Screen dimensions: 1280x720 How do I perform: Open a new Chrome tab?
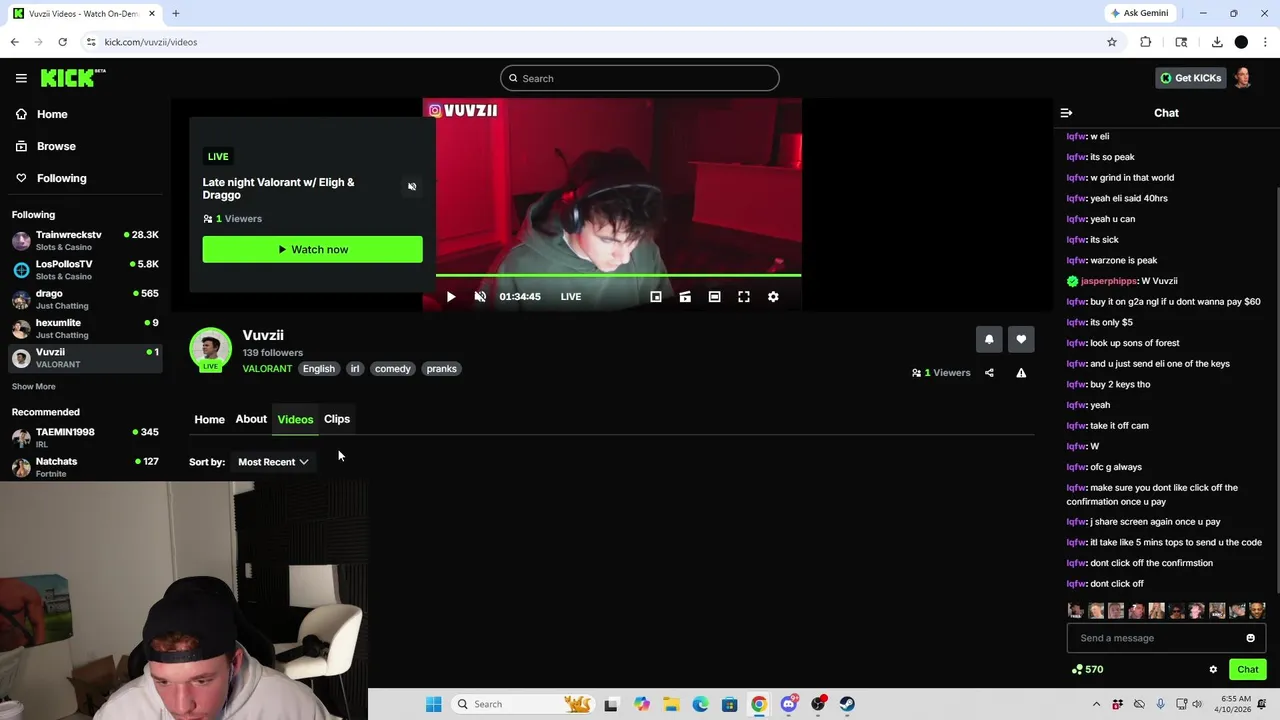[x=175, y=13]
